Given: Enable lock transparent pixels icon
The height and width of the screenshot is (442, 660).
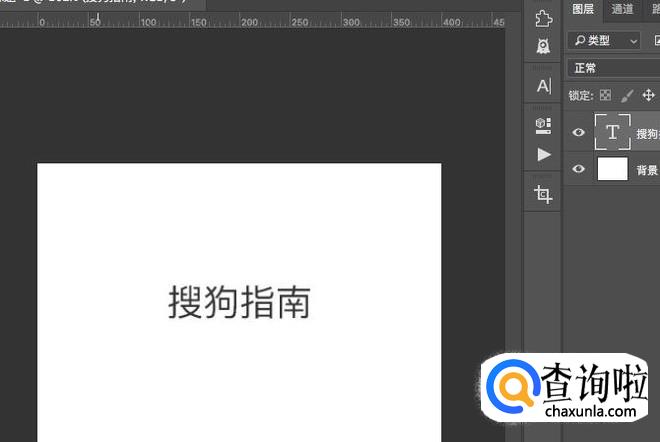Looking at the screenshot, I should click(x=605, y=95).
